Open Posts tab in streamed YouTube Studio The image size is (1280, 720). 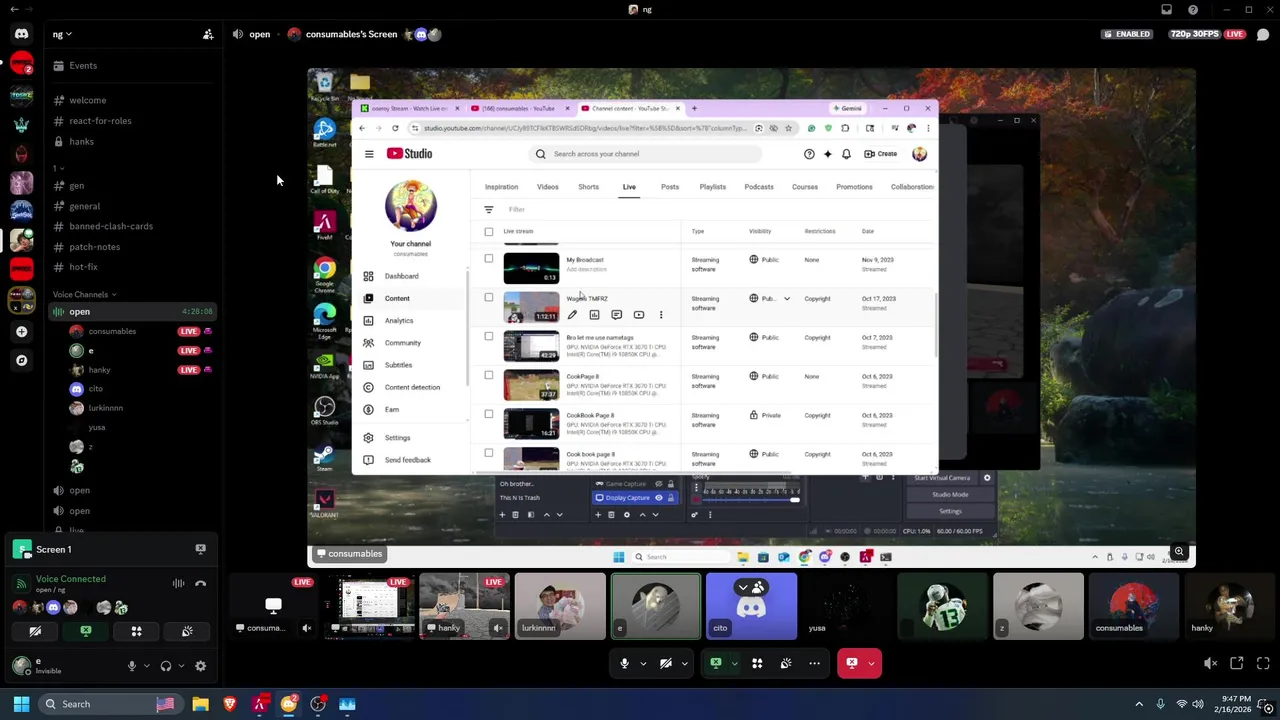coord(669,187)
